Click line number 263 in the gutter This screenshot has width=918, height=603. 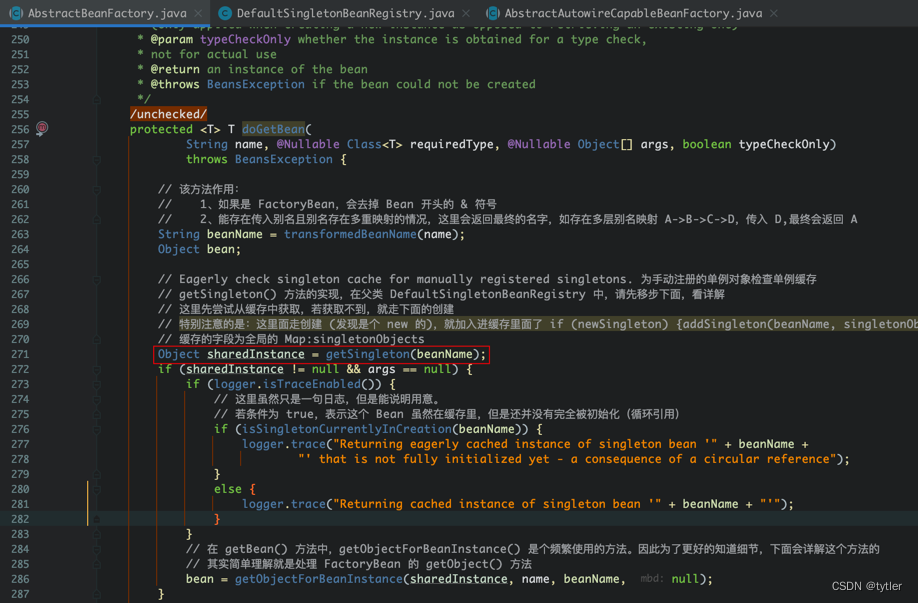point(20,234)
